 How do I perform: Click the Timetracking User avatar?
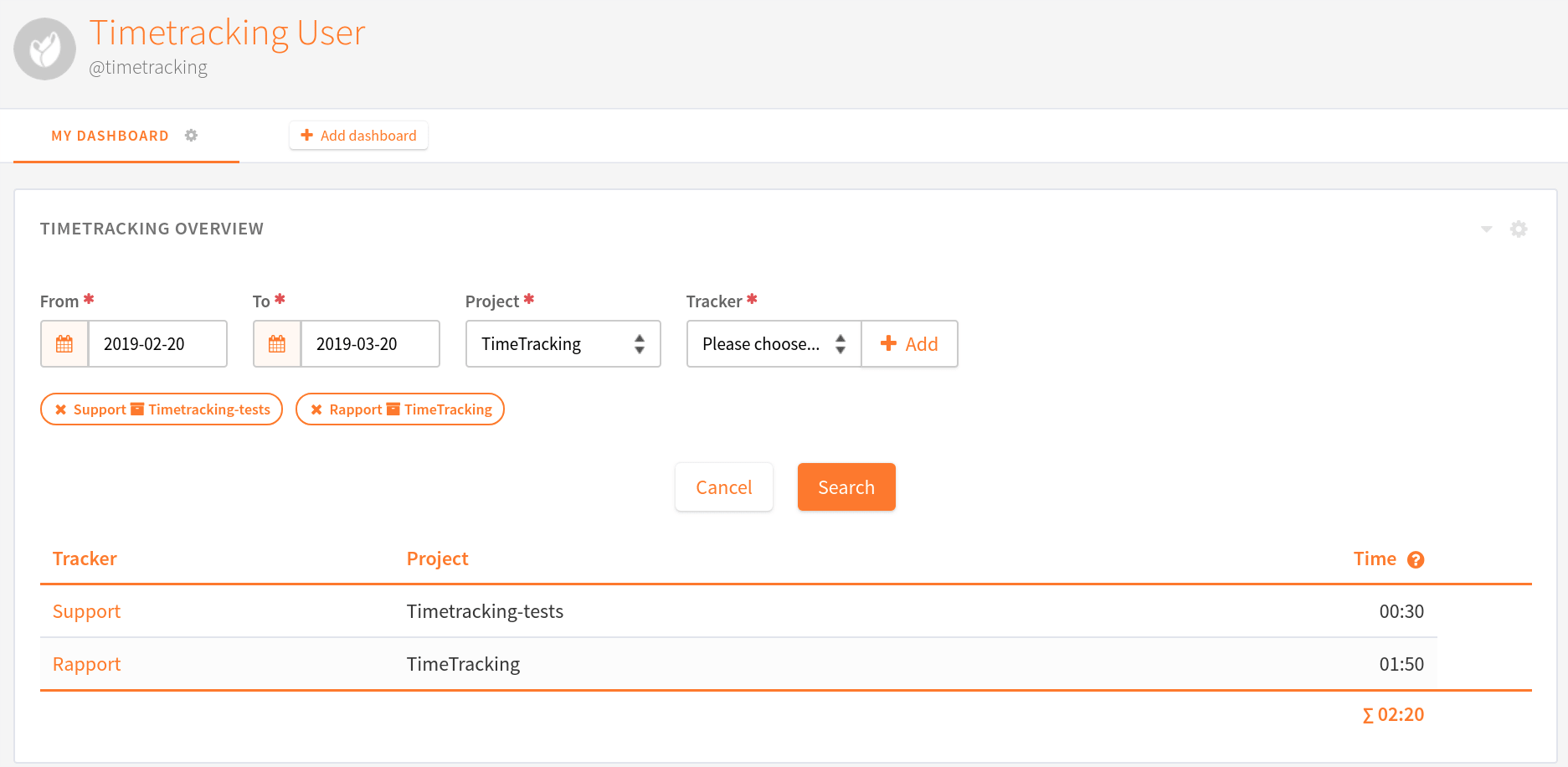click(44, 49)
